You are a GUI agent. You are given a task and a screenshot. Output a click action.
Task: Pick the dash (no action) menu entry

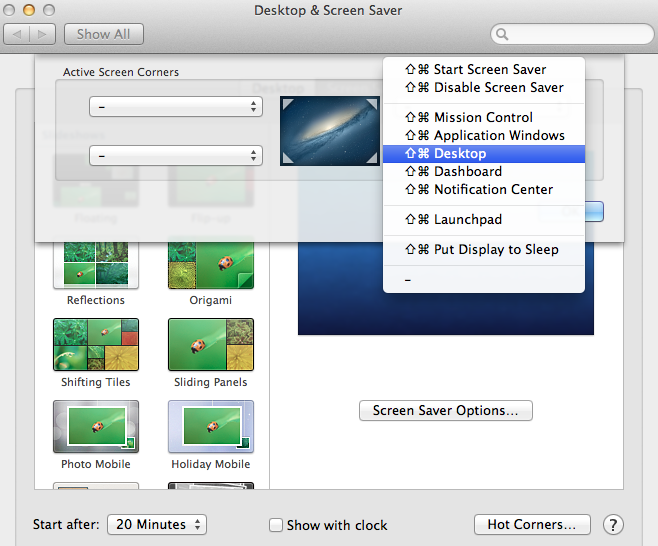tap(484, 280)
